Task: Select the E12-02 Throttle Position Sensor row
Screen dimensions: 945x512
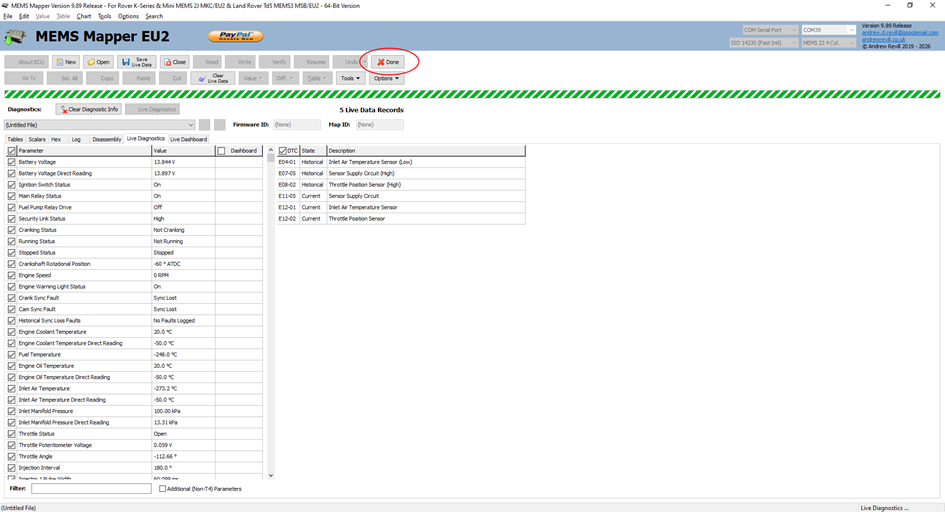Action: [400, 219]
